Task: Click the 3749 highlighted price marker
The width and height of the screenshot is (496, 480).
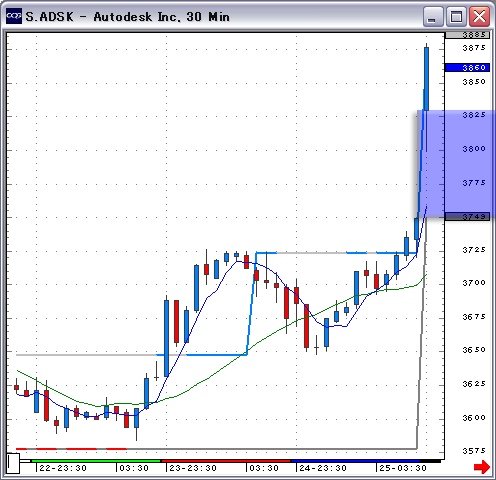Action: [x=467, y=217]
